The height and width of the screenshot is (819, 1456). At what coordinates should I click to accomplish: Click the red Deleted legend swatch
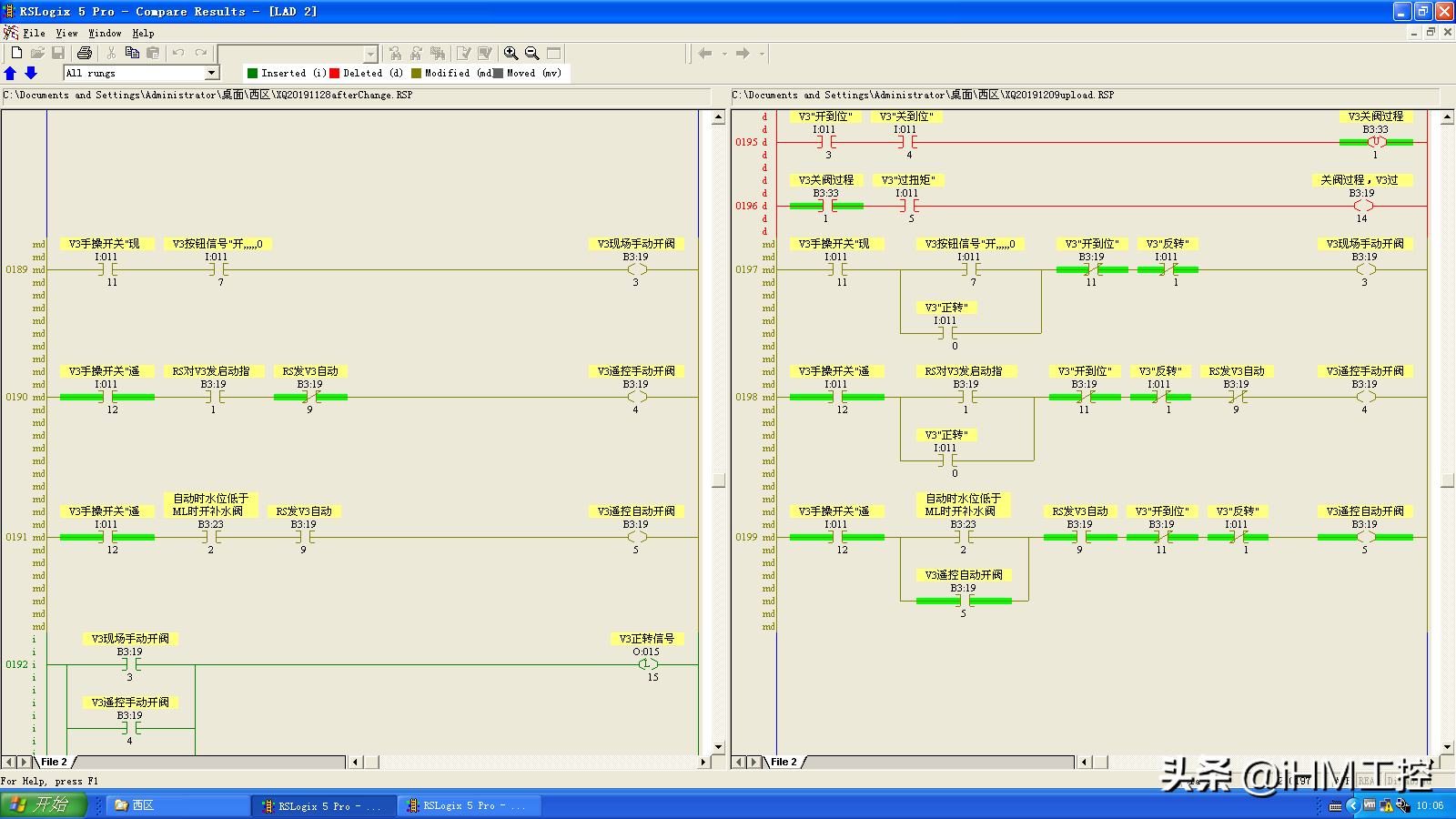pyautogui.click(x=335, y=73)
